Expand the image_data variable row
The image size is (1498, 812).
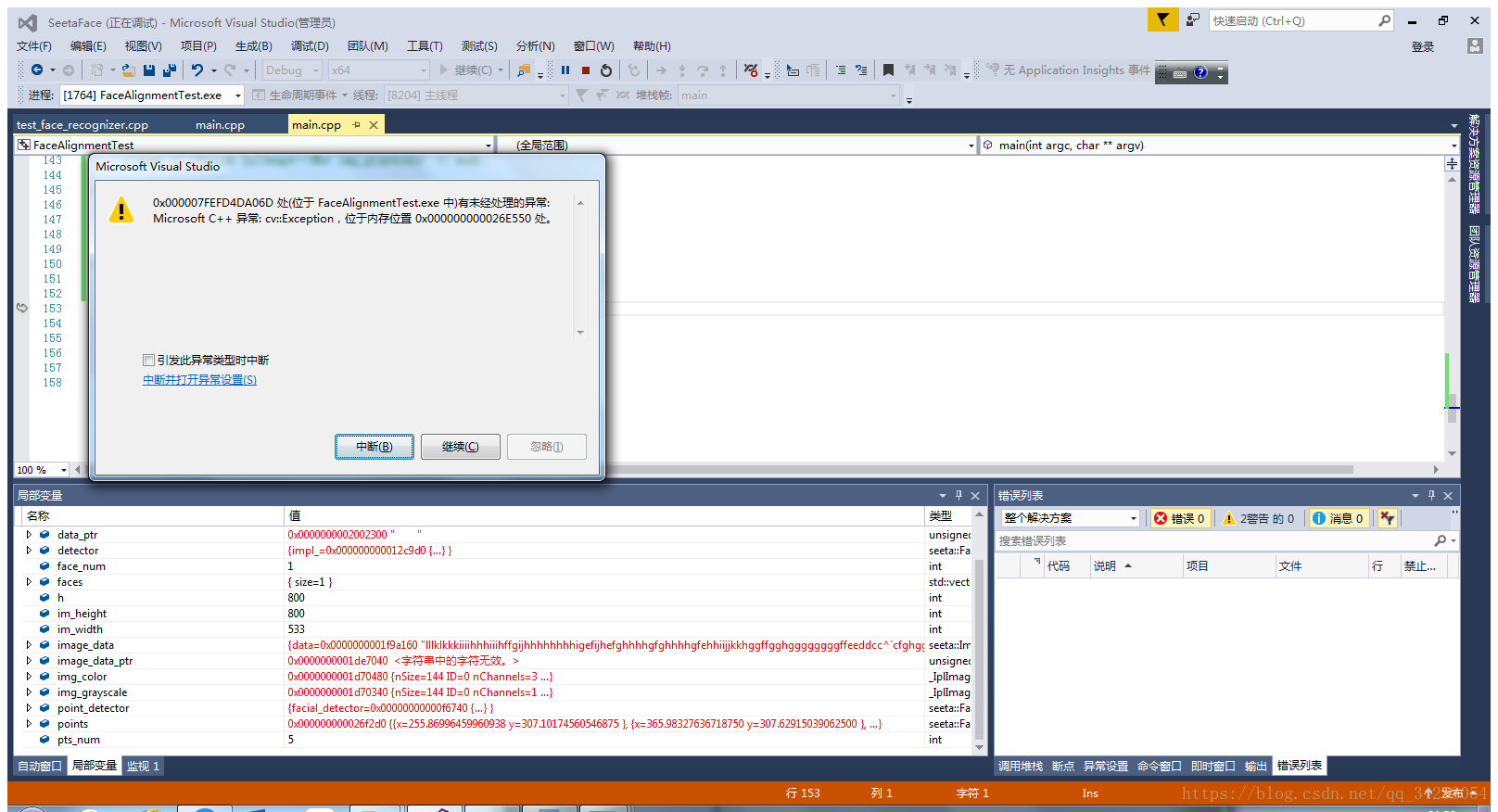coord(29,645)
